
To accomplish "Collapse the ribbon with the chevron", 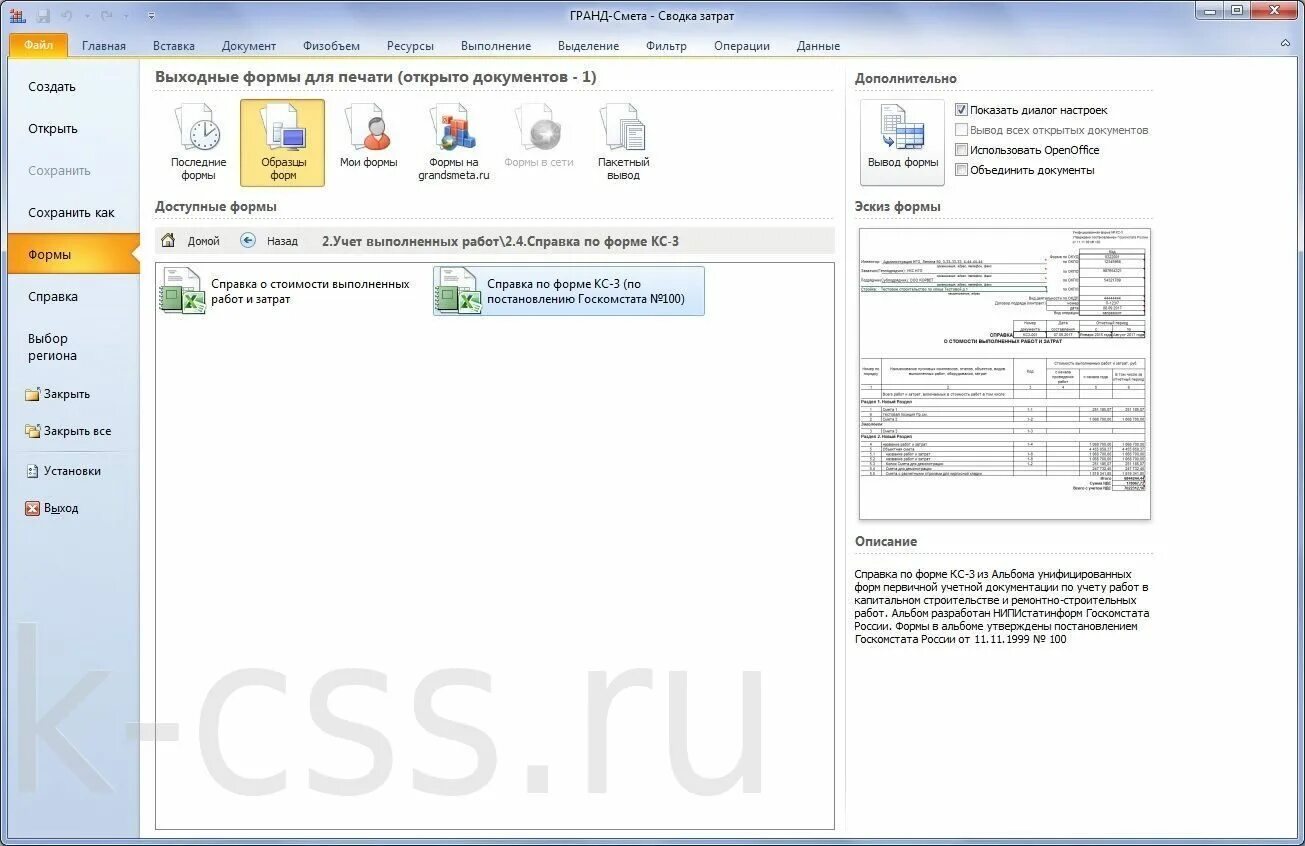I will (x=1286, y=44).
